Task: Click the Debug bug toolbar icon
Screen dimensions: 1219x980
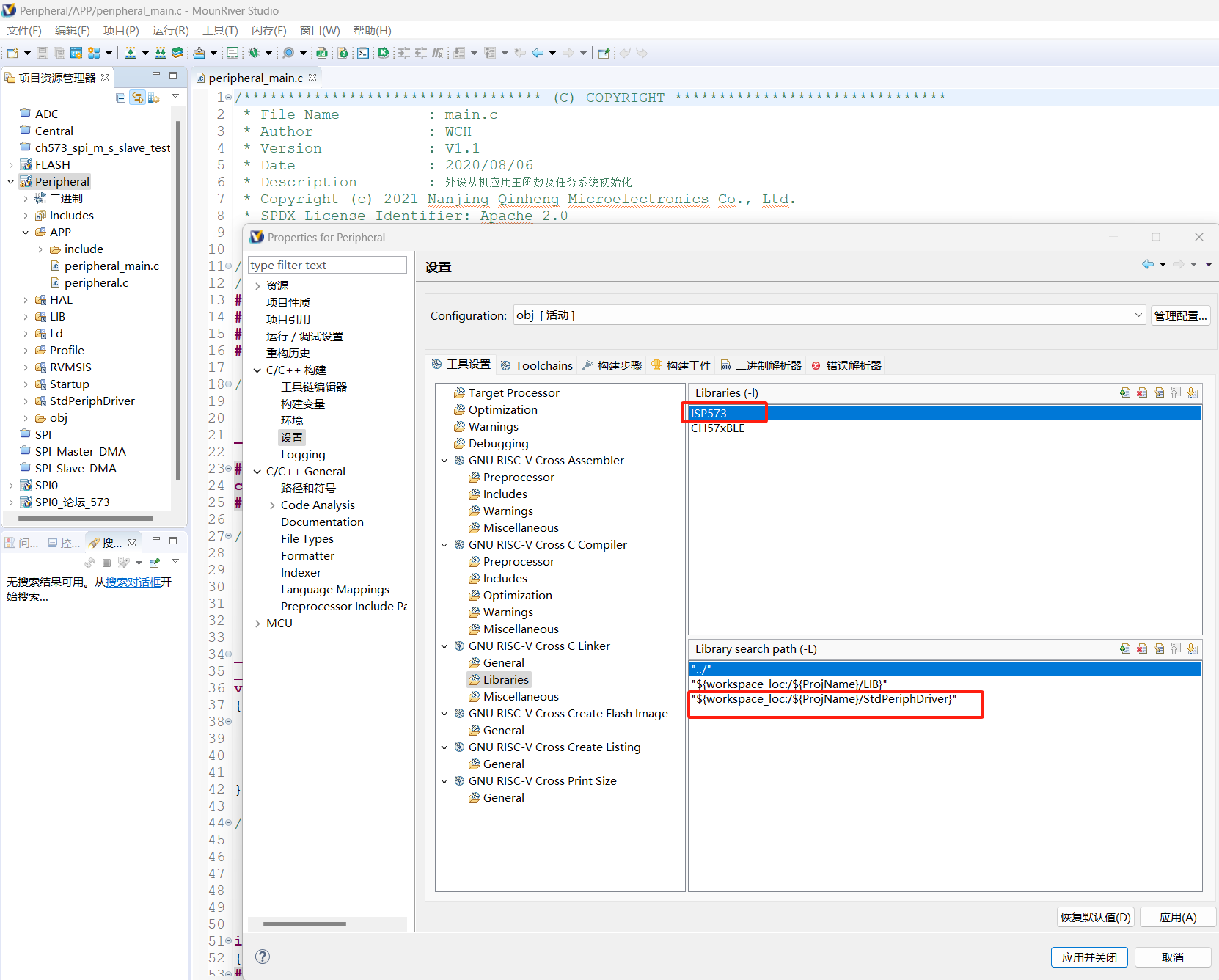Action: click(255, 53)
